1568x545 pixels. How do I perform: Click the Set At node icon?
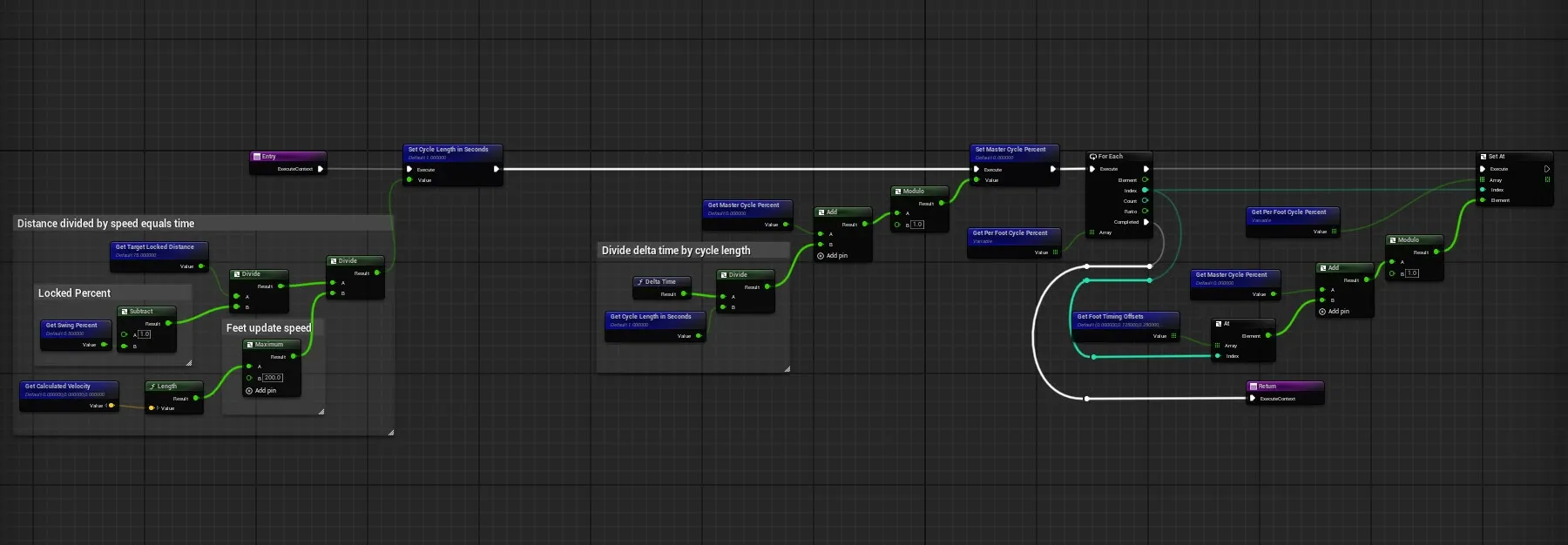coord(1483,157)
